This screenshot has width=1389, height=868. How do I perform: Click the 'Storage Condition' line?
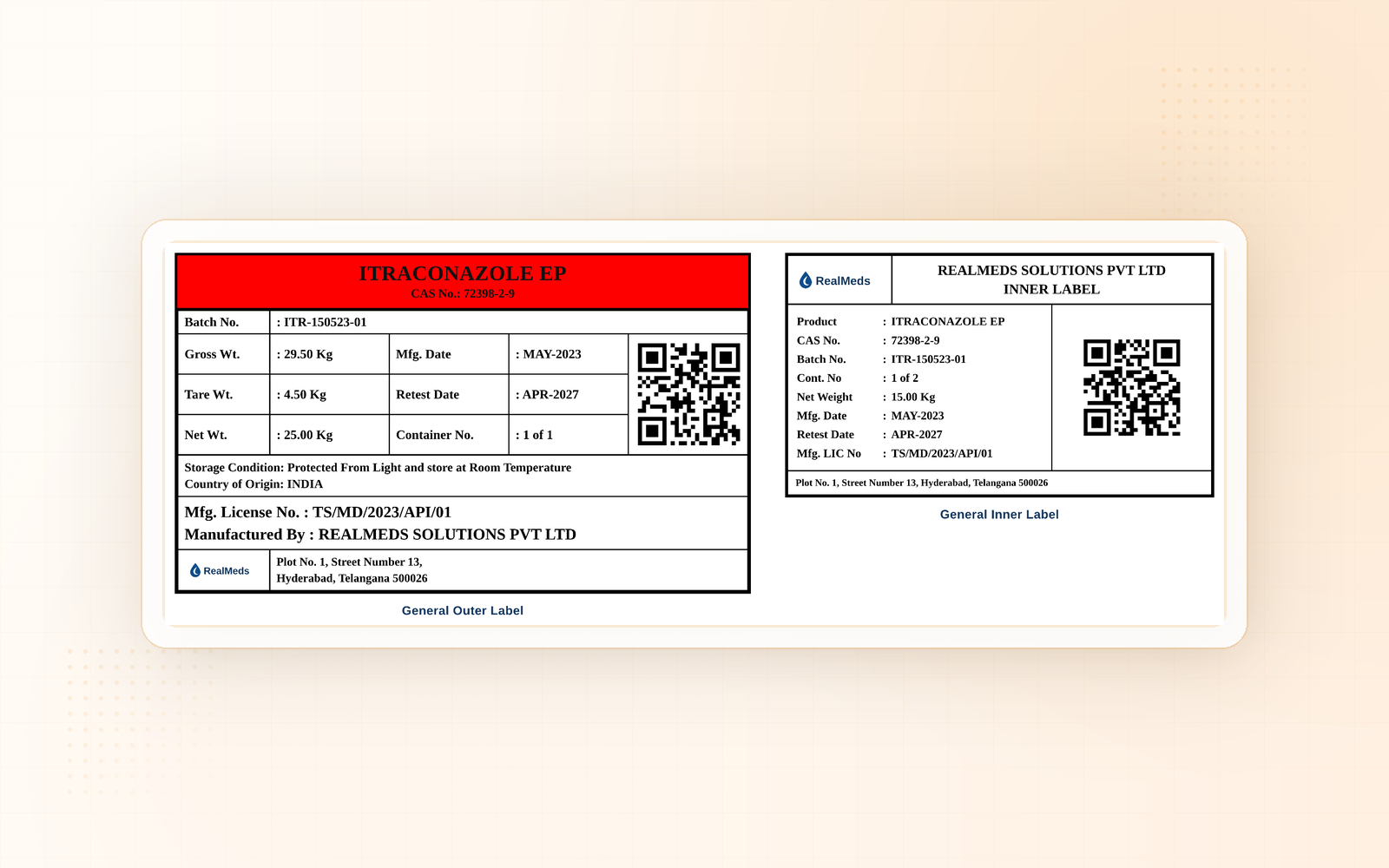[x=378, y=467]
